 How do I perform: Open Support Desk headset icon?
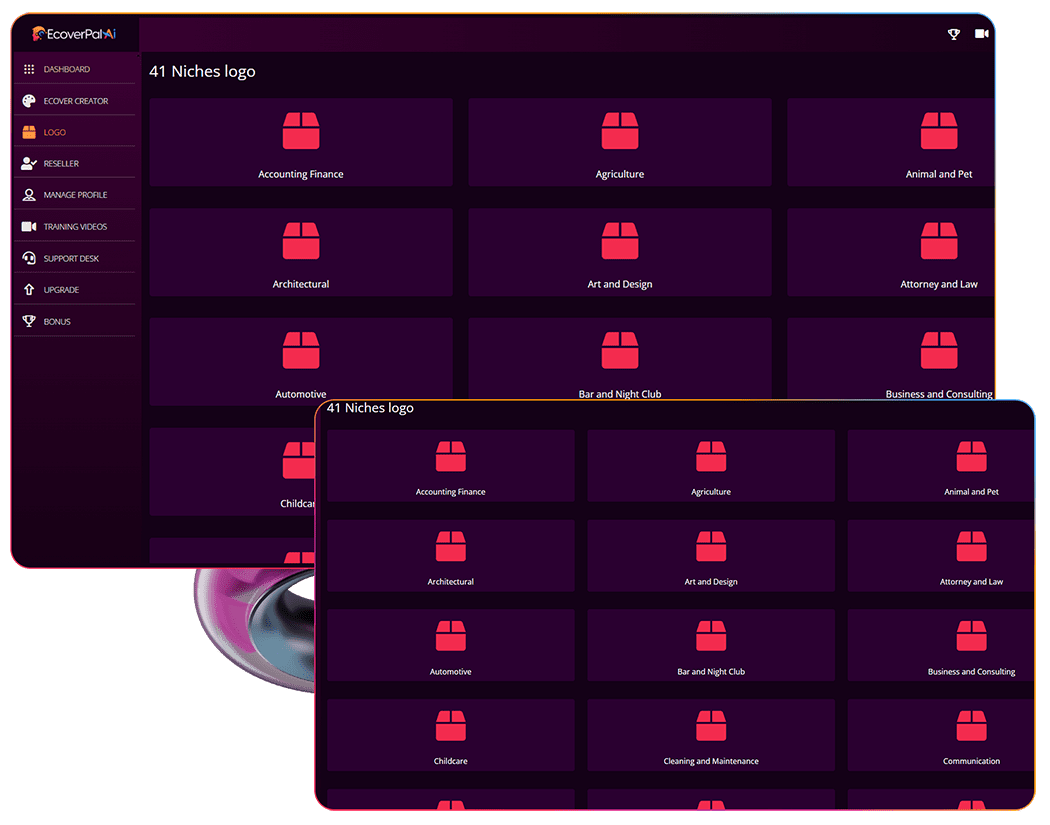click(29, 258)
